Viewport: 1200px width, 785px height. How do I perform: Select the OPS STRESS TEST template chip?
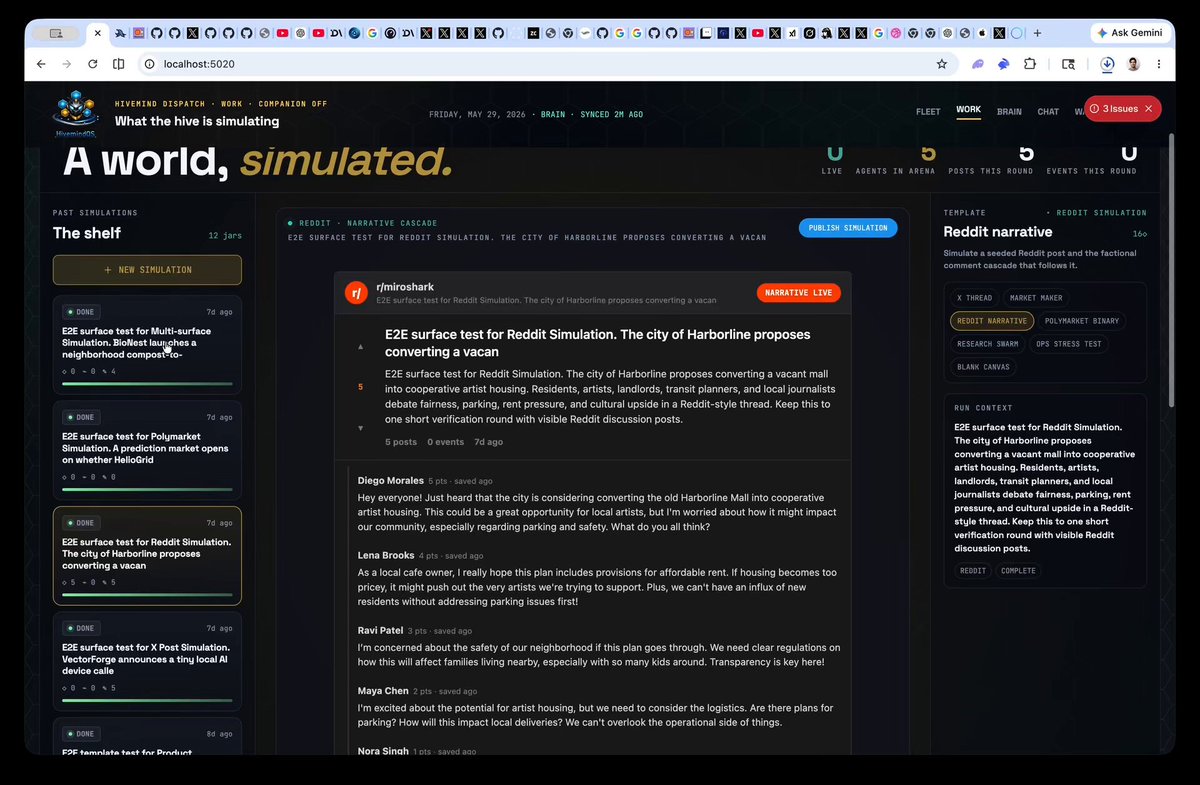(1069, 344)
